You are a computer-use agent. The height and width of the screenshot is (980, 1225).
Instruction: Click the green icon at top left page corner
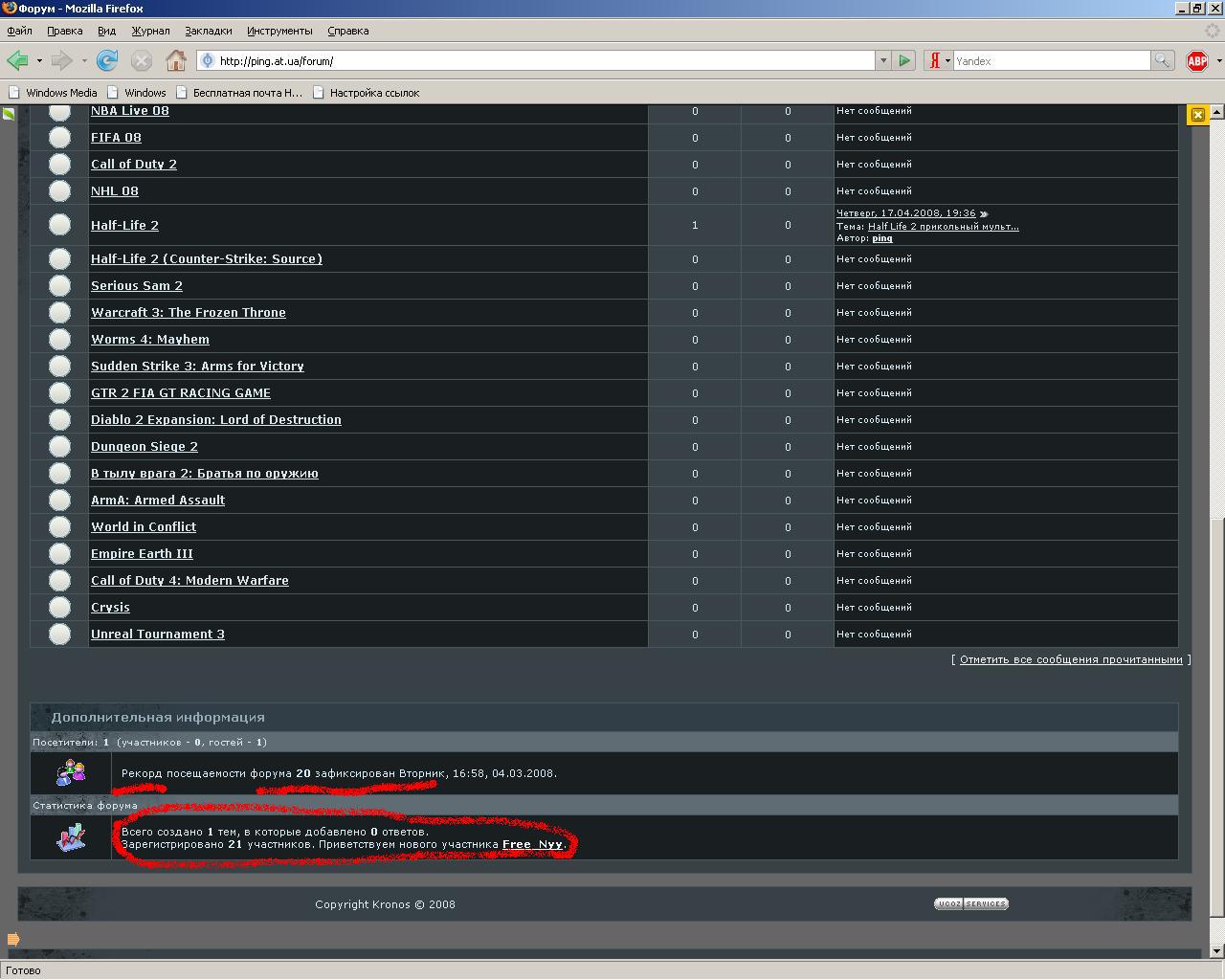tap(9, 114)
